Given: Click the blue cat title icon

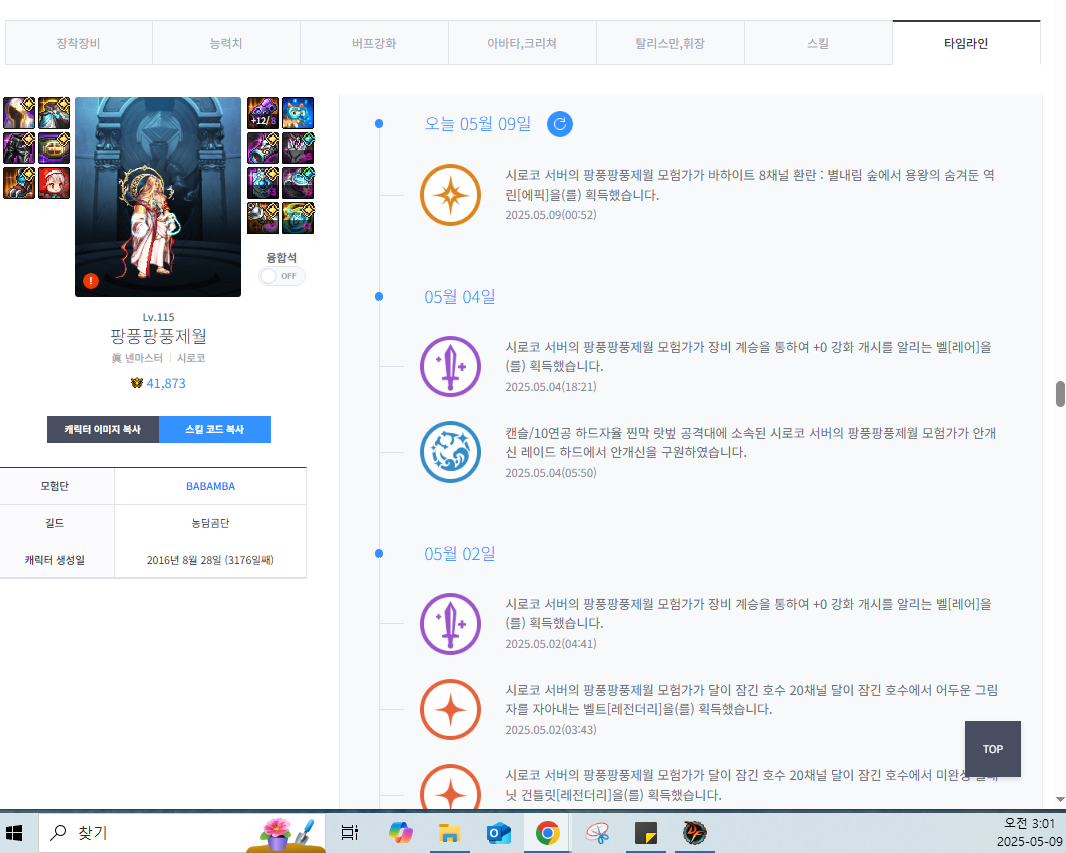Looking at the screenshot, I should 298,113.
